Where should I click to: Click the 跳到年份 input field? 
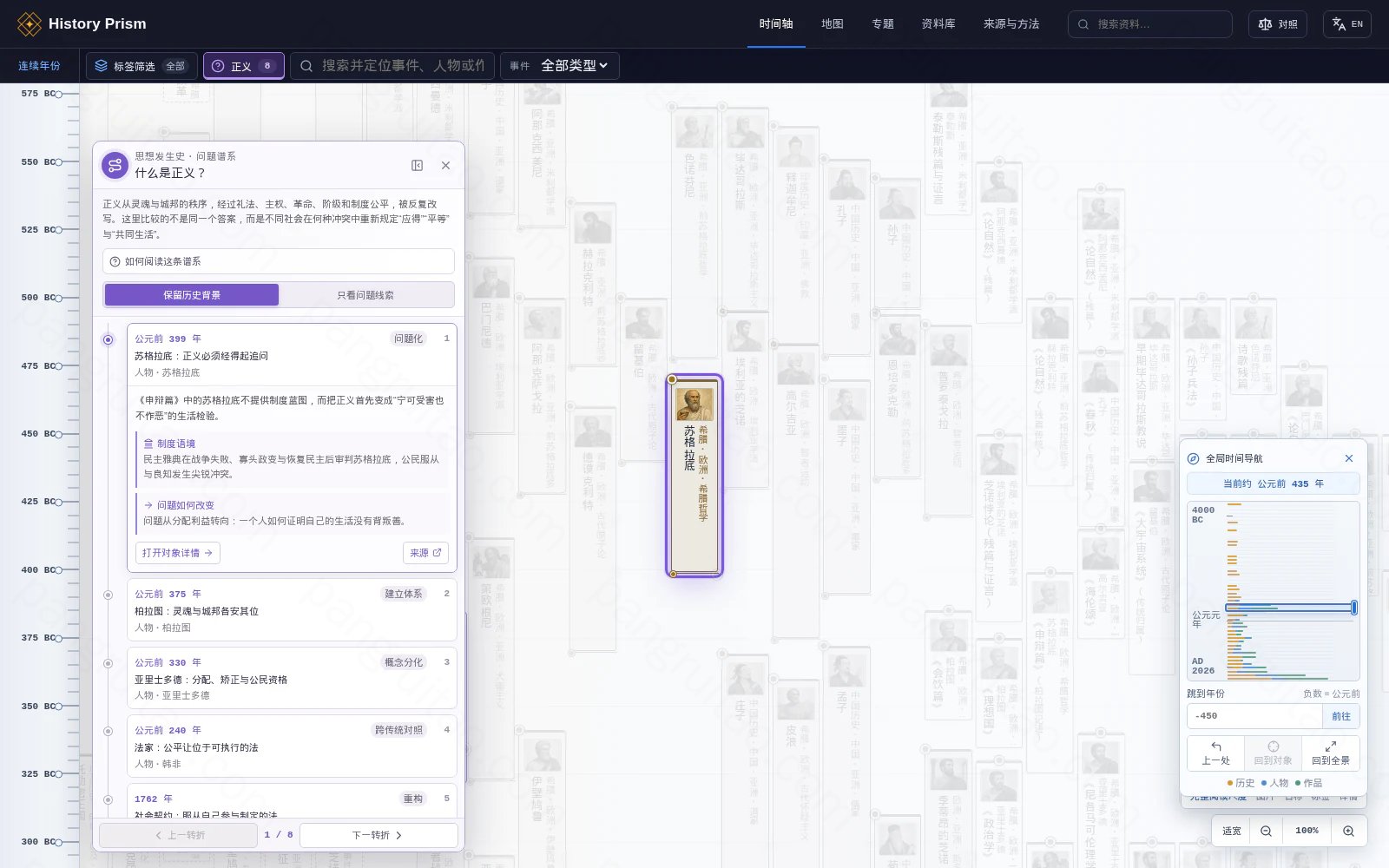click(1254, 716)
